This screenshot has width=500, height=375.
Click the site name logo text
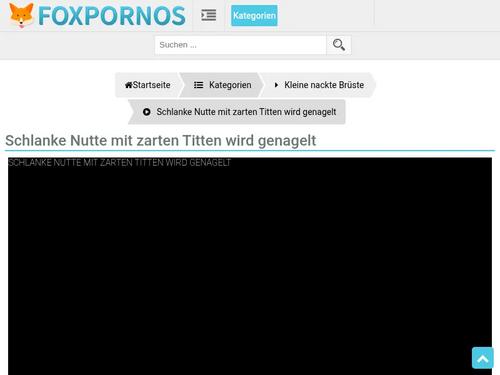pos(112,16)
